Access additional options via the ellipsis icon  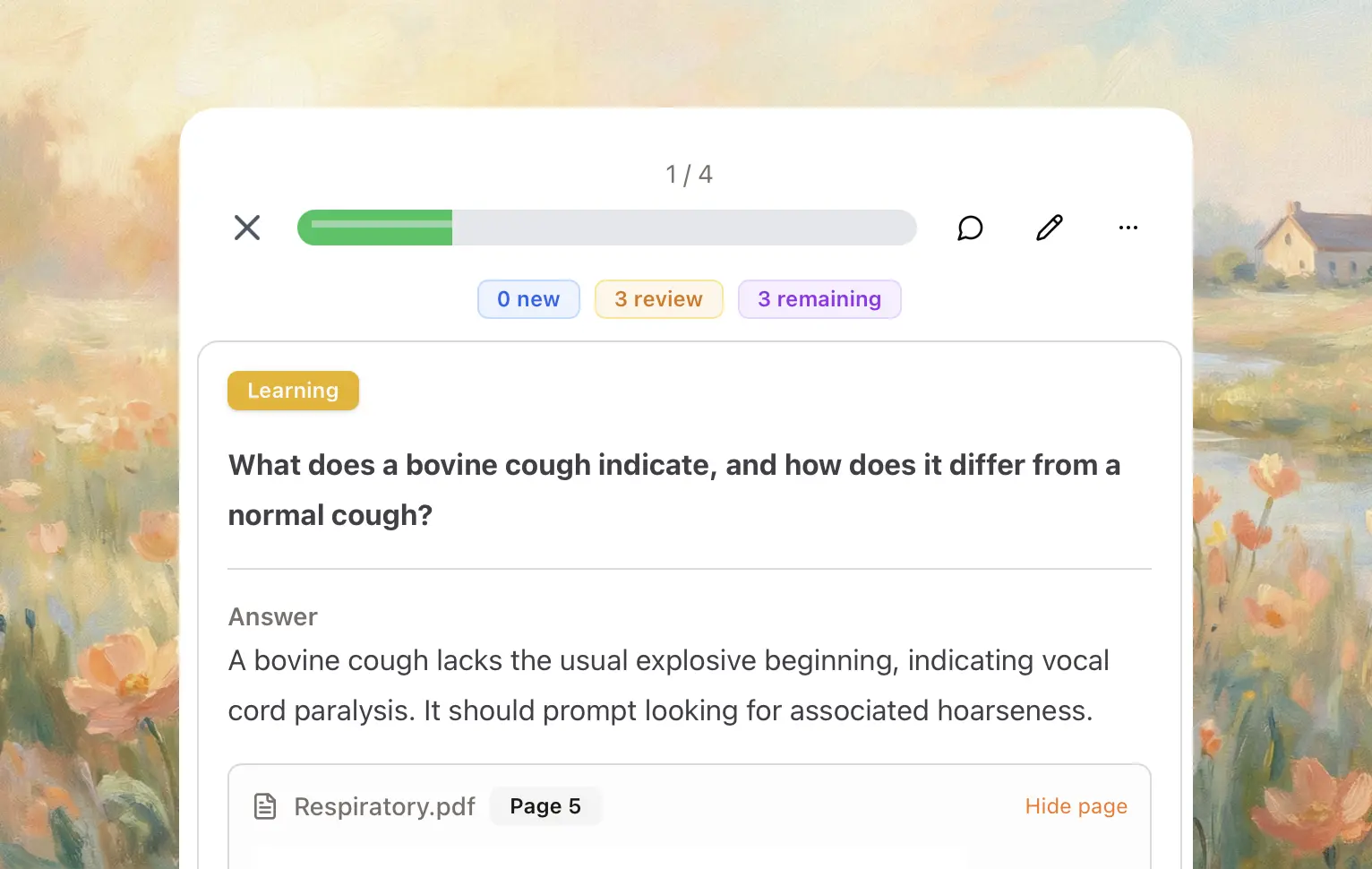tap(1128, 228)
